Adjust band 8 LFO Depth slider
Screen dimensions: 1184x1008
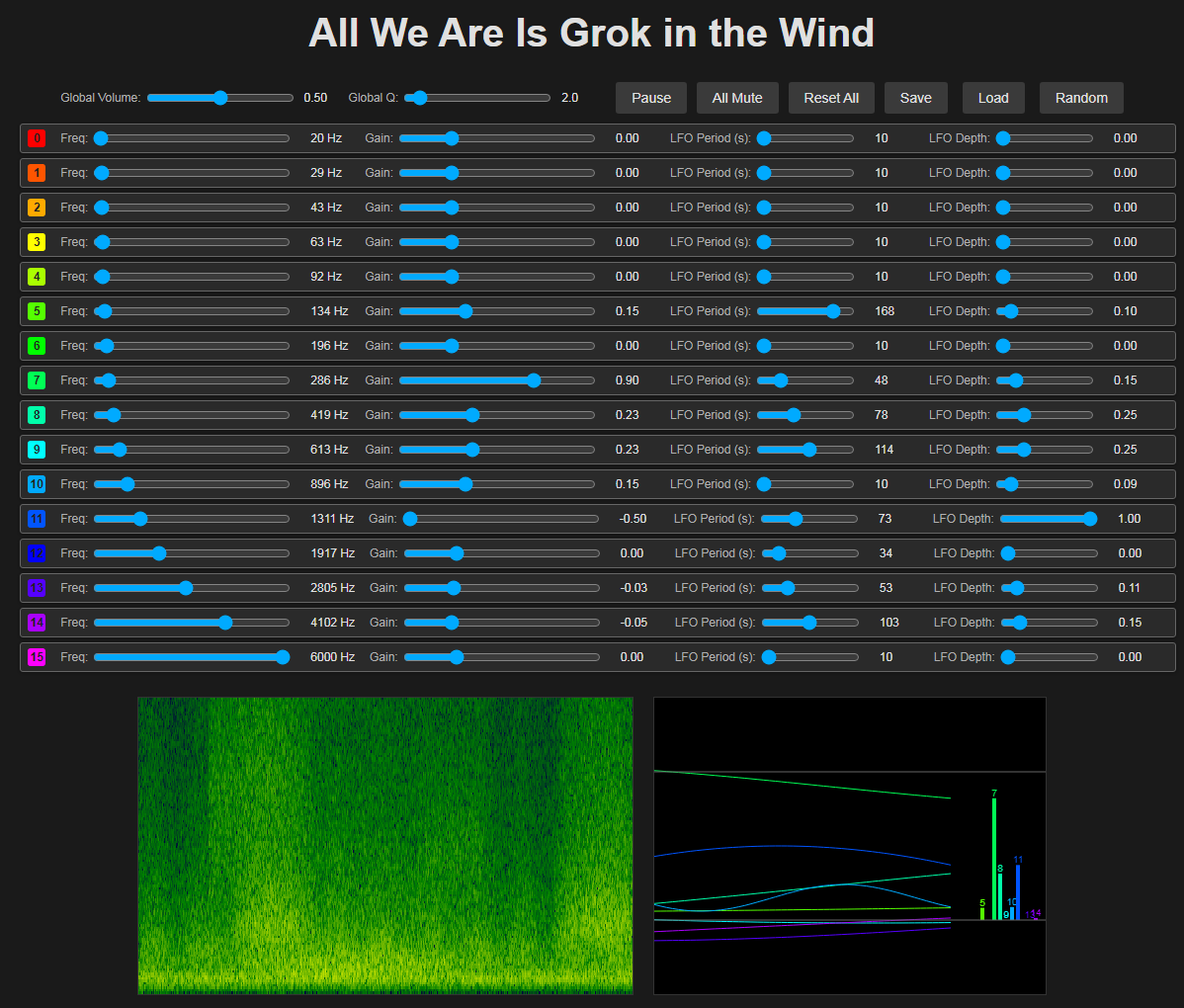1045,415
